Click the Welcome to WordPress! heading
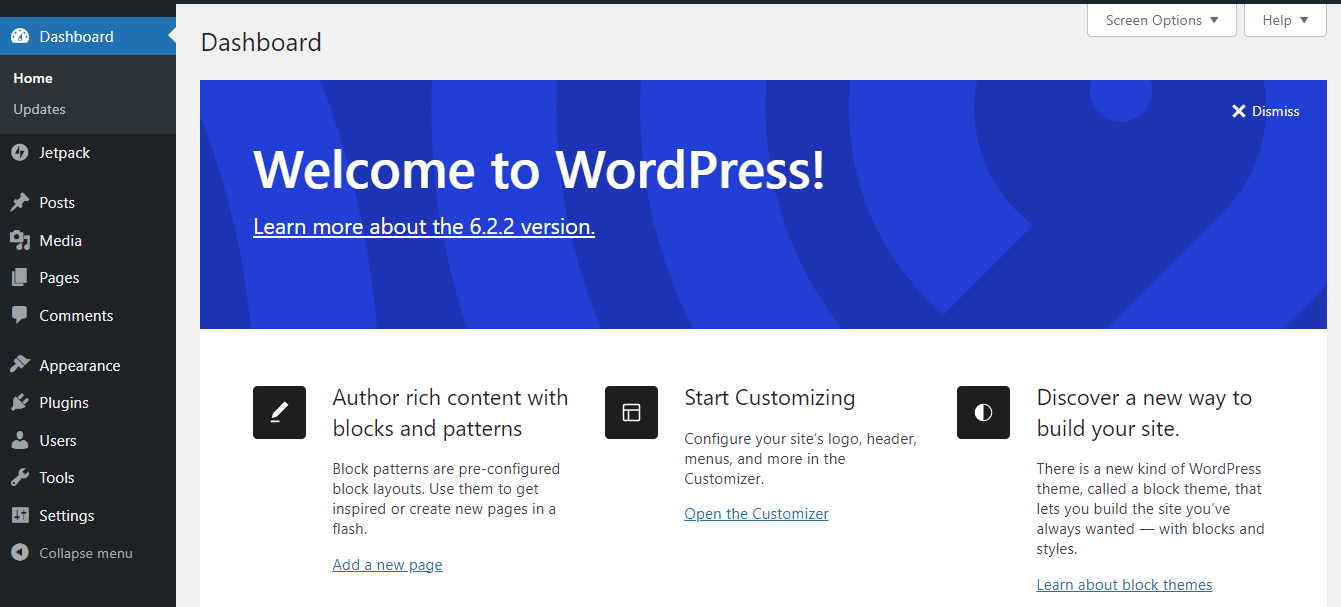Image resolution: width=1341 pixels, height=607 pixels. coord(540,169)
